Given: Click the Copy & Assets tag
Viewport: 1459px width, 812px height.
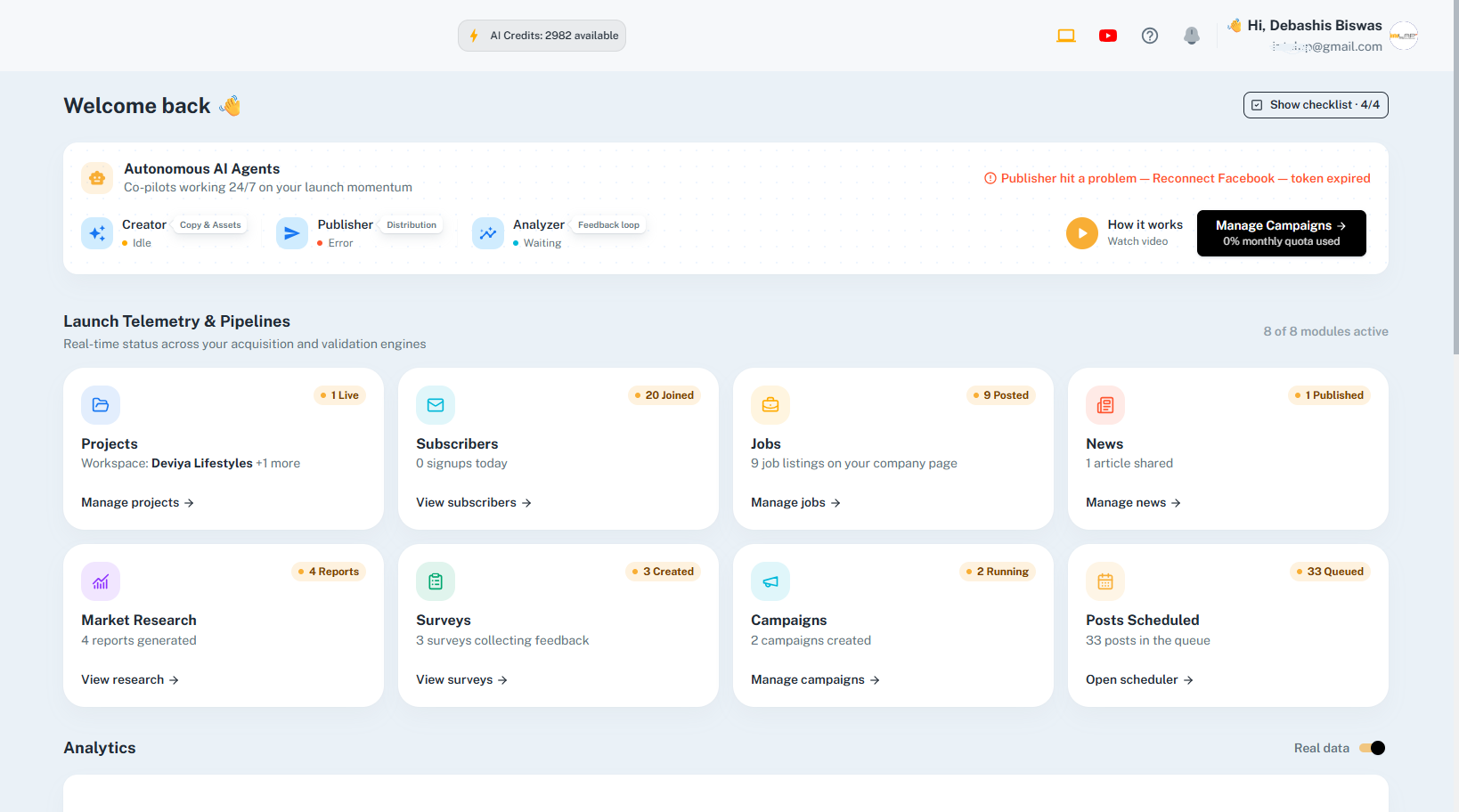Looking at the screenshot, I should (x=210, y=225).
